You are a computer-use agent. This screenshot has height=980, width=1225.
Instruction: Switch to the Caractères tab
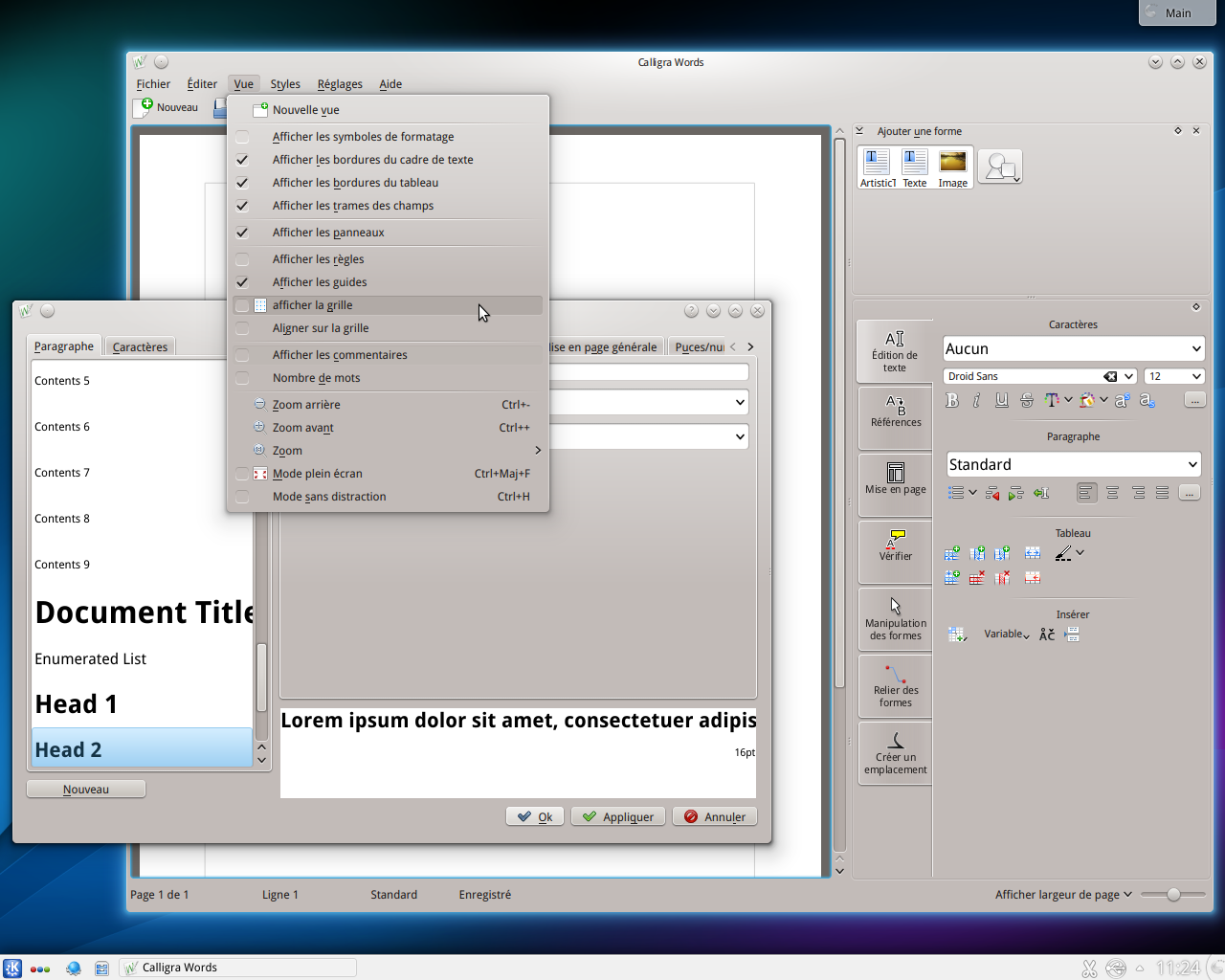[x=140, y=347]
